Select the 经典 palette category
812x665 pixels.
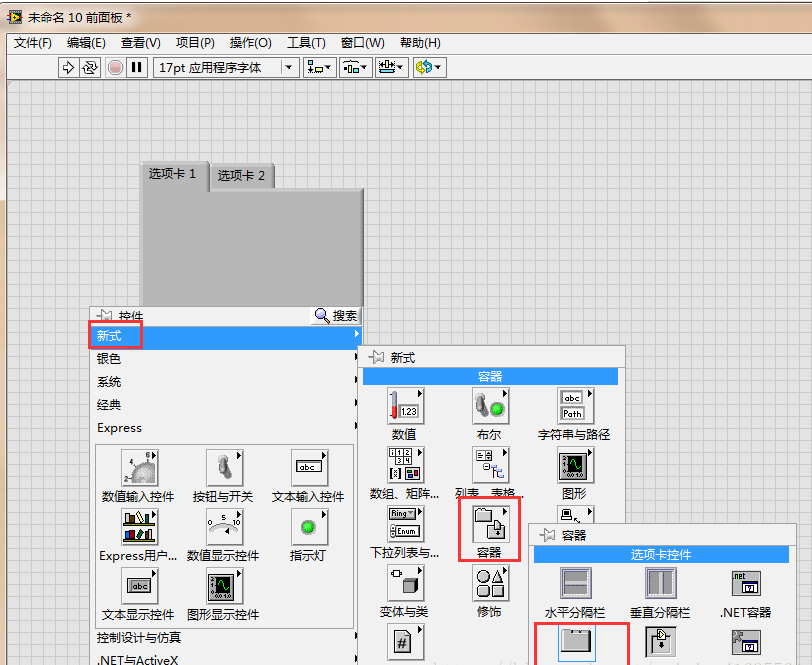(108, 404)
